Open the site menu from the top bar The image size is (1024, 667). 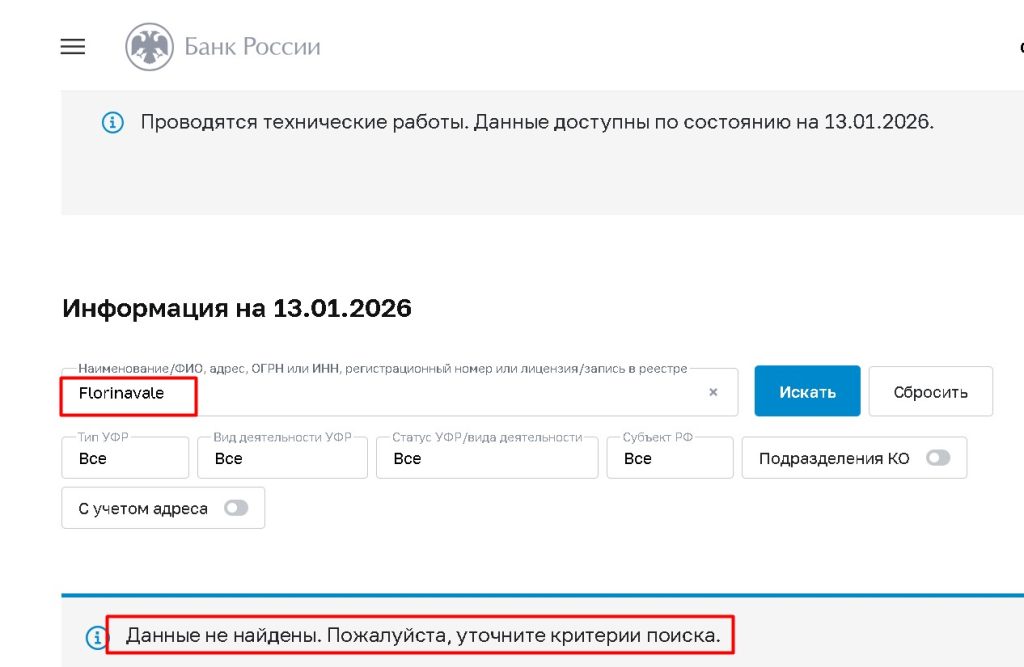point(72,46)
